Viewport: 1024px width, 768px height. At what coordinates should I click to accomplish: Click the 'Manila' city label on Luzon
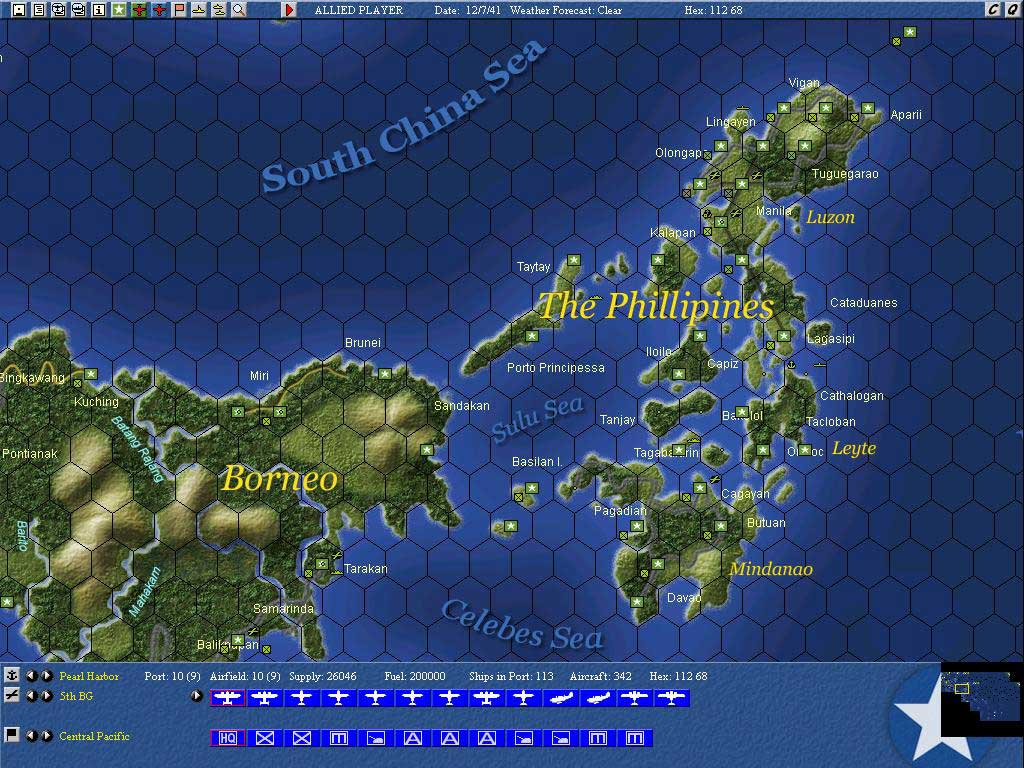click(774, 210)
